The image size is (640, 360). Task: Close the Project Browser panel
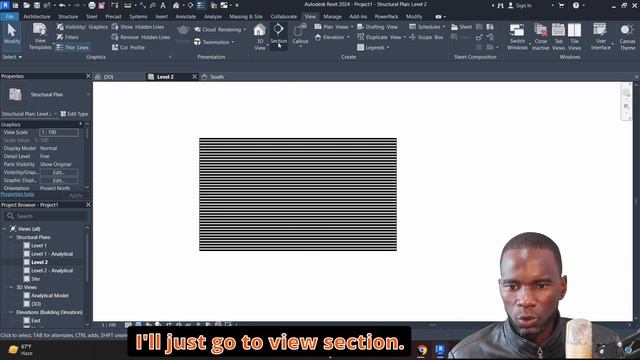click(88, 205)
